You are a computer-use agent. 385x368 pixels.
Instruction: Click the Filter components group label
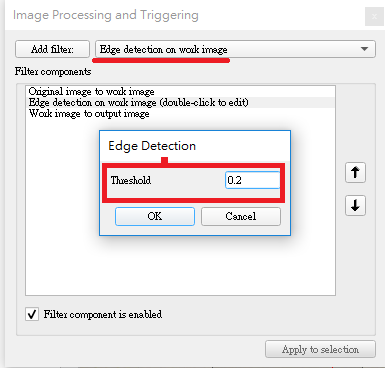click(x=53, y=72)
